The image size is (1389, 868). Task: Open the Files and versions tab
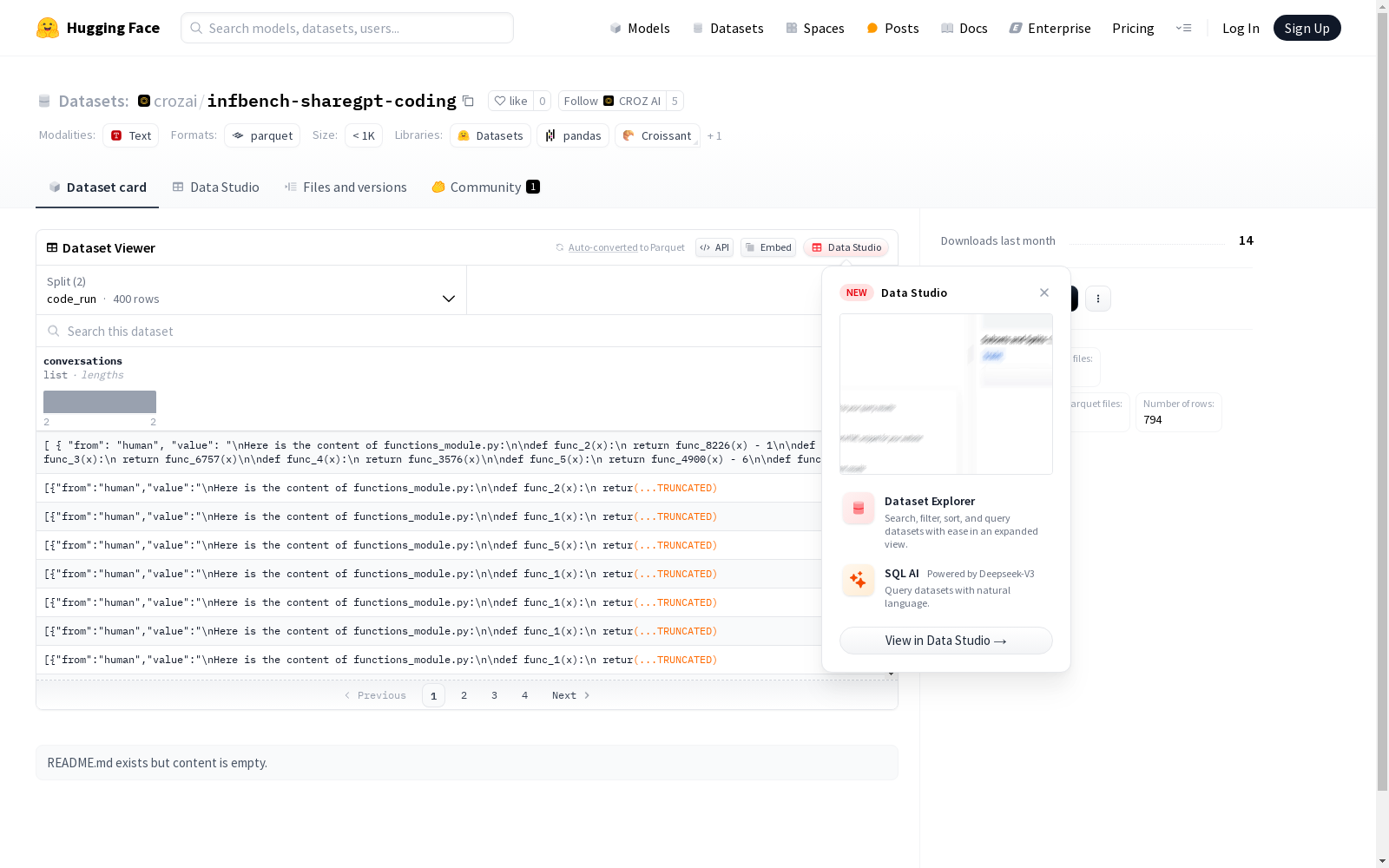click(x=346, y=187)
